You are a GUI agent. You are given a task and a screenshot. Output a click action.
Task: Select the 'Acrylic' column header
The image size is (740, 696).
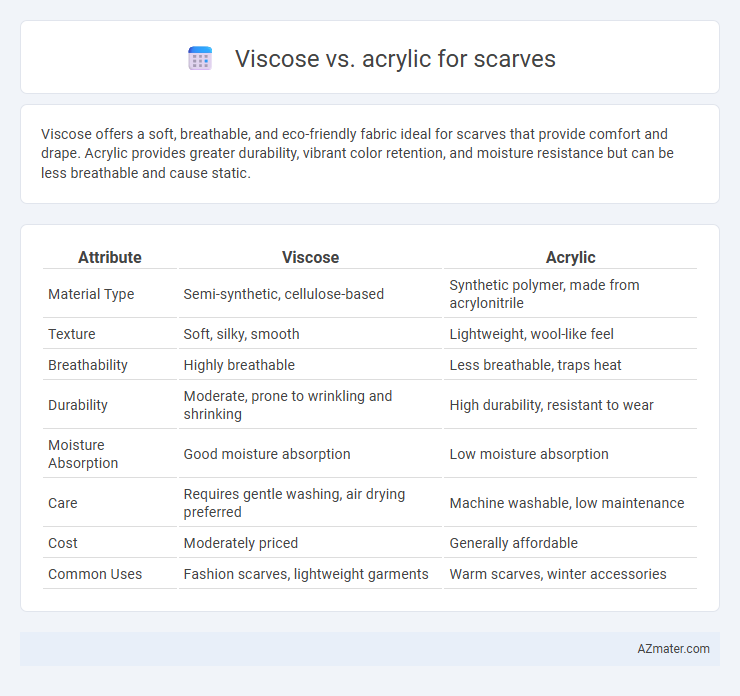570,257
